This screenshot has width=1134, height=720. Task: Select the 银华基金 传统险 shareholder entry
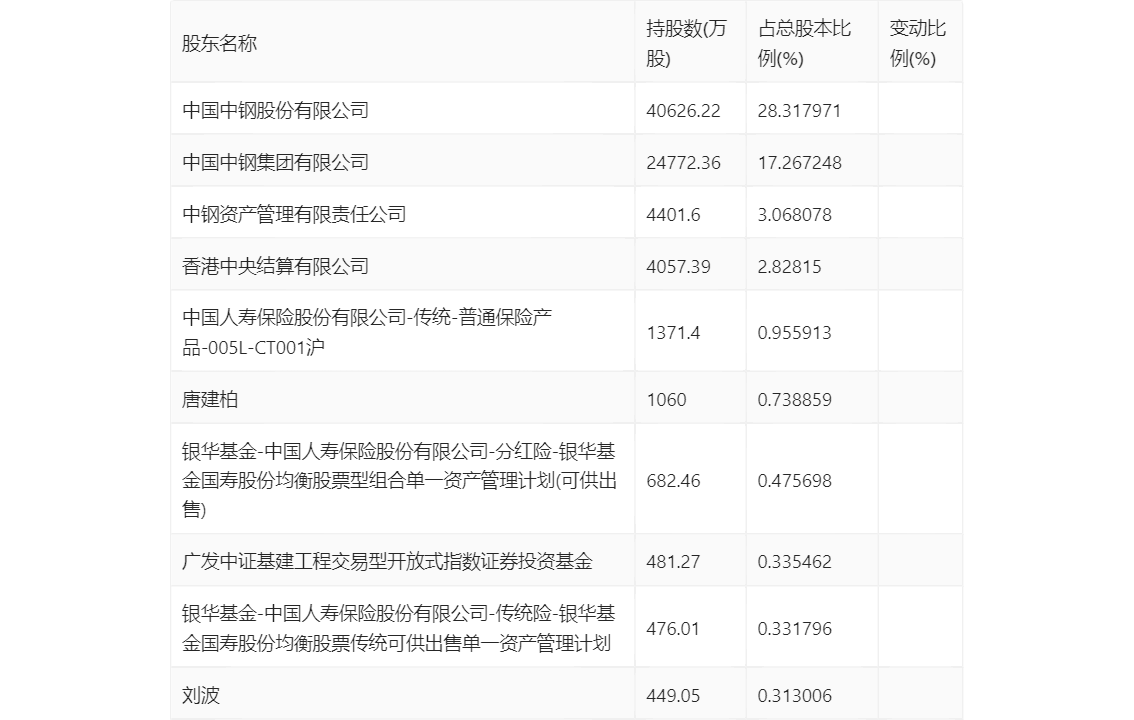(398, 627)
